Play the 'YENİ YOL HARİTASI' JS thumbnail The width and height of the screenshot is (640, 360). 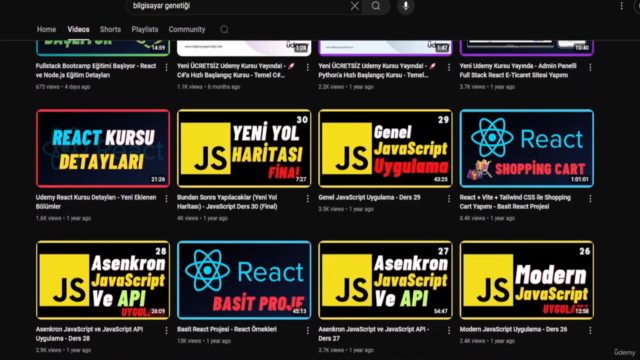click(x=244, y=148)
